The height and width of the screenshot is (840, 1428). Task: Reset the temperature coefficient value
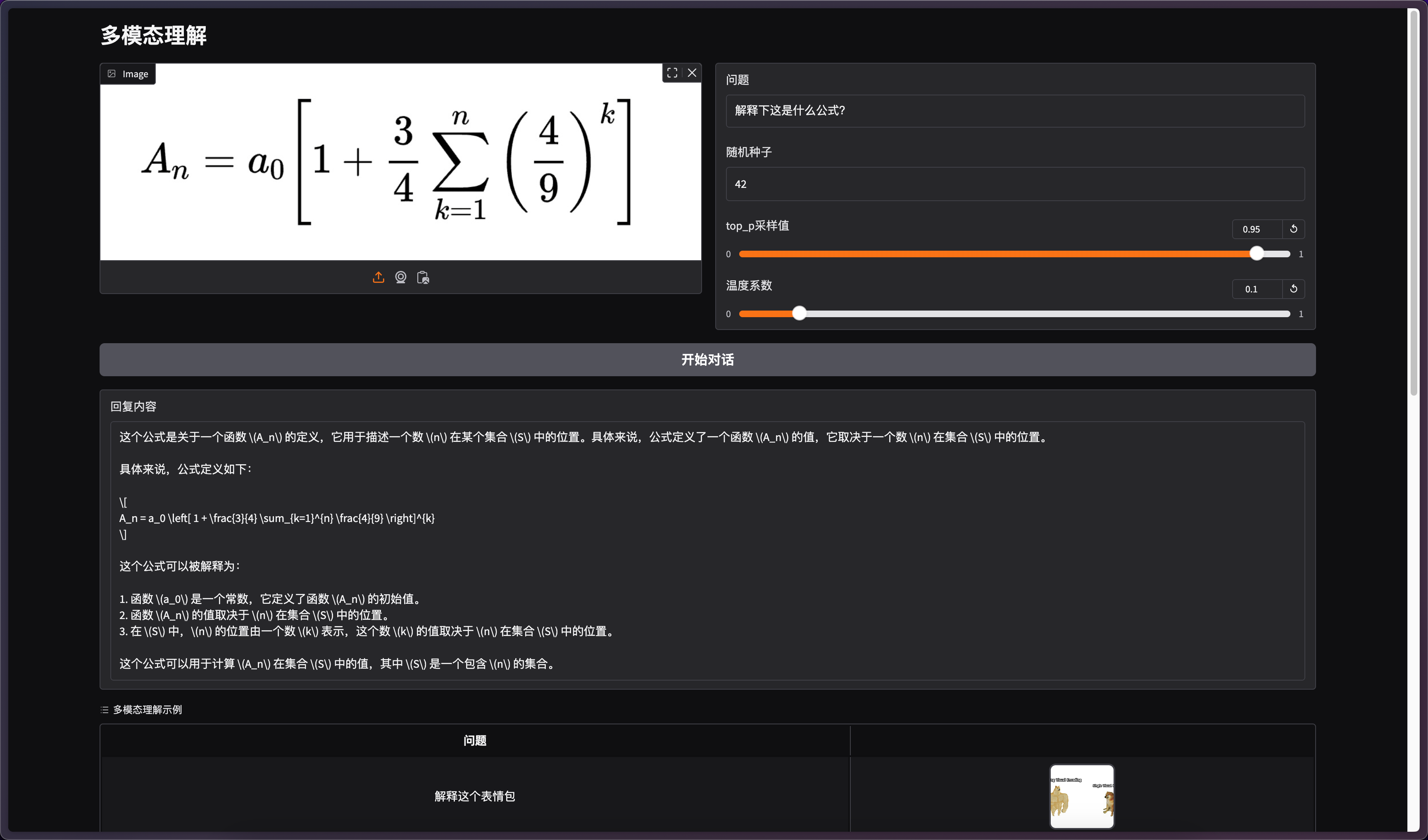click(1293, 289)
